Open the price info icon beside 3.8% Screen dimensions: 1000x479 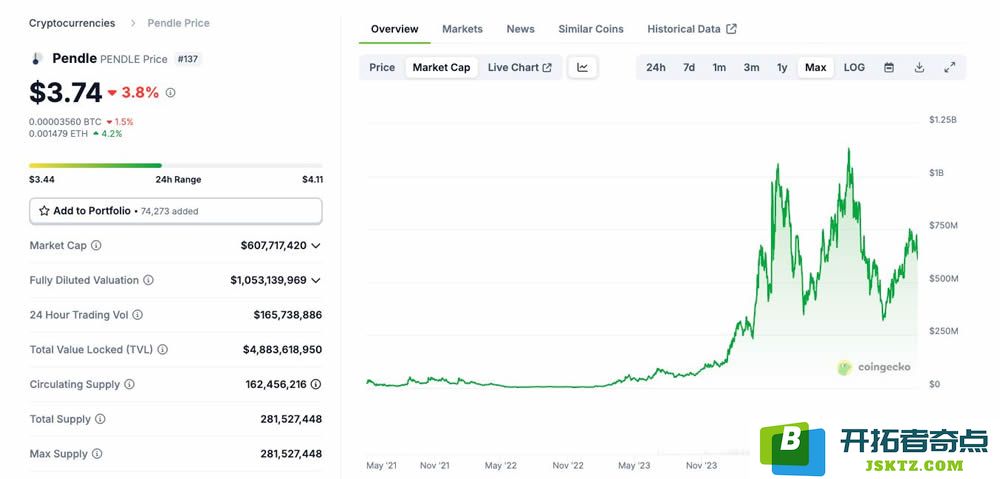tap(170, 92)
